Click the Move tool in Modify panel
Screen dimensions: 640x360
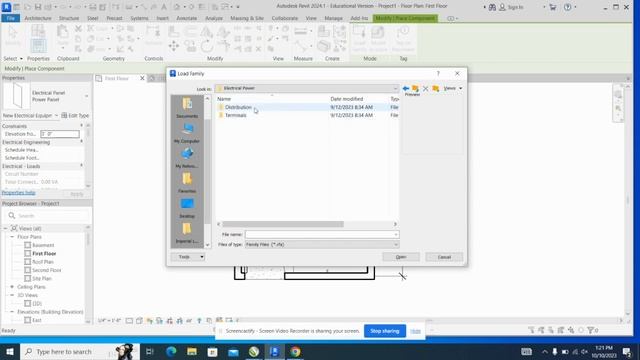pos(174,46)
